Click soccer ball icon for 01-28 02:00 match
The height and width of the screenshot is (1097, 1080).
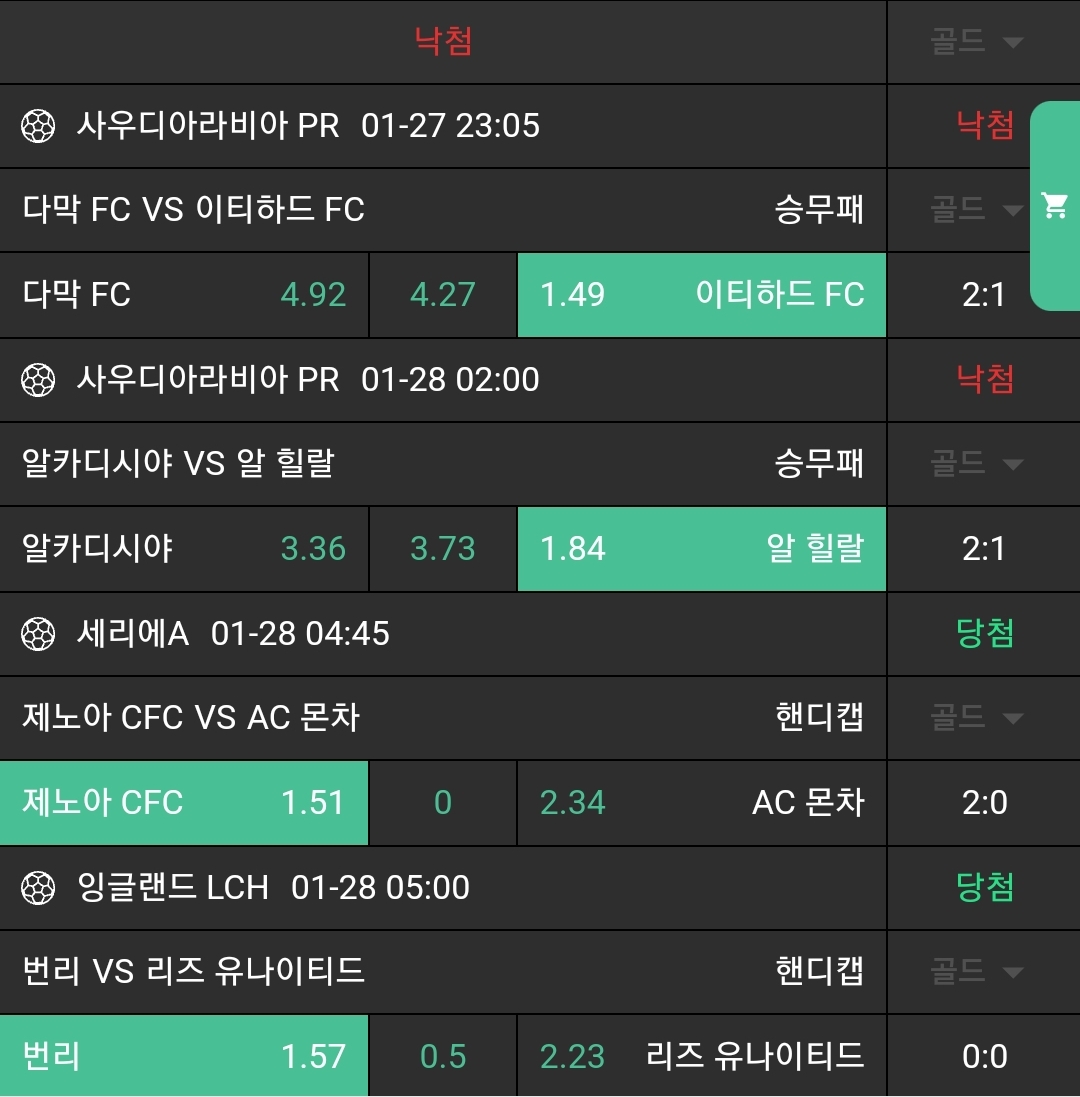click(38, 380)
